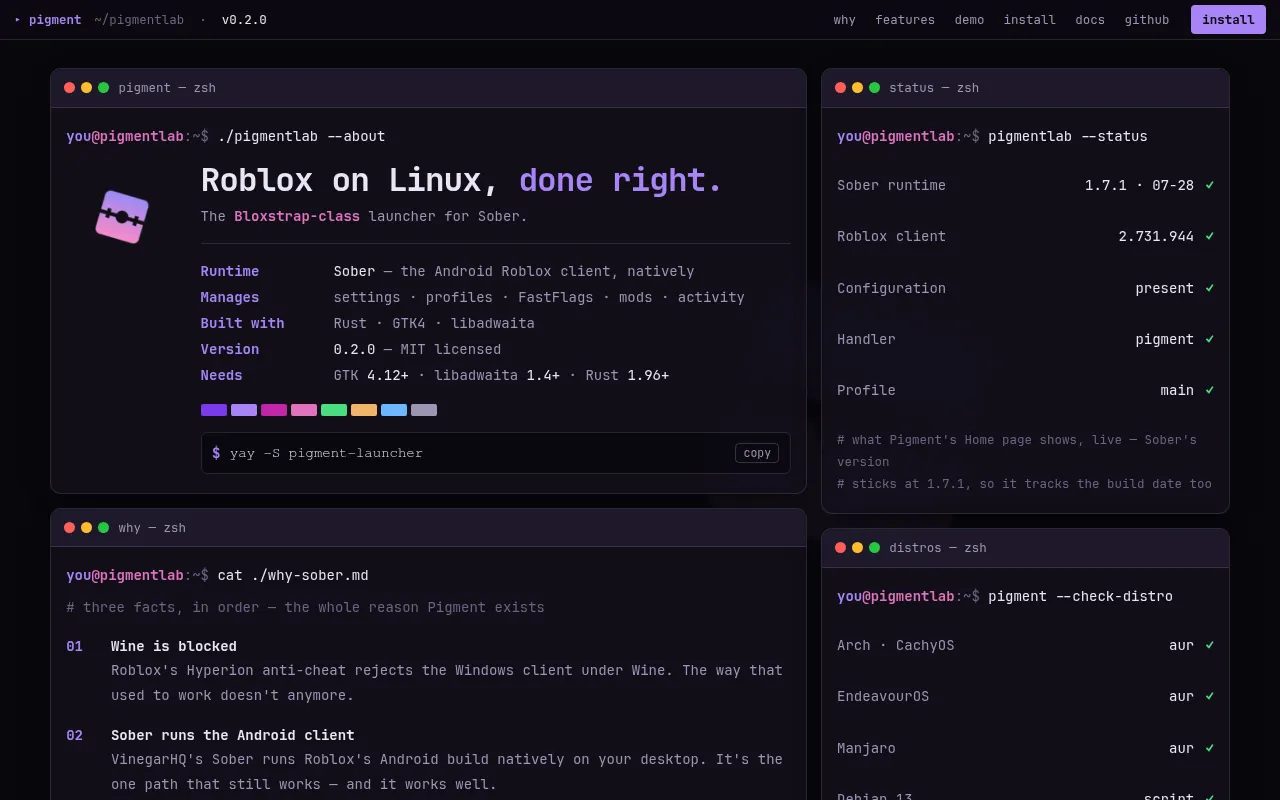Select the orange palette swatch
This screenshot has height=800, width=1280.
(364, 410)
